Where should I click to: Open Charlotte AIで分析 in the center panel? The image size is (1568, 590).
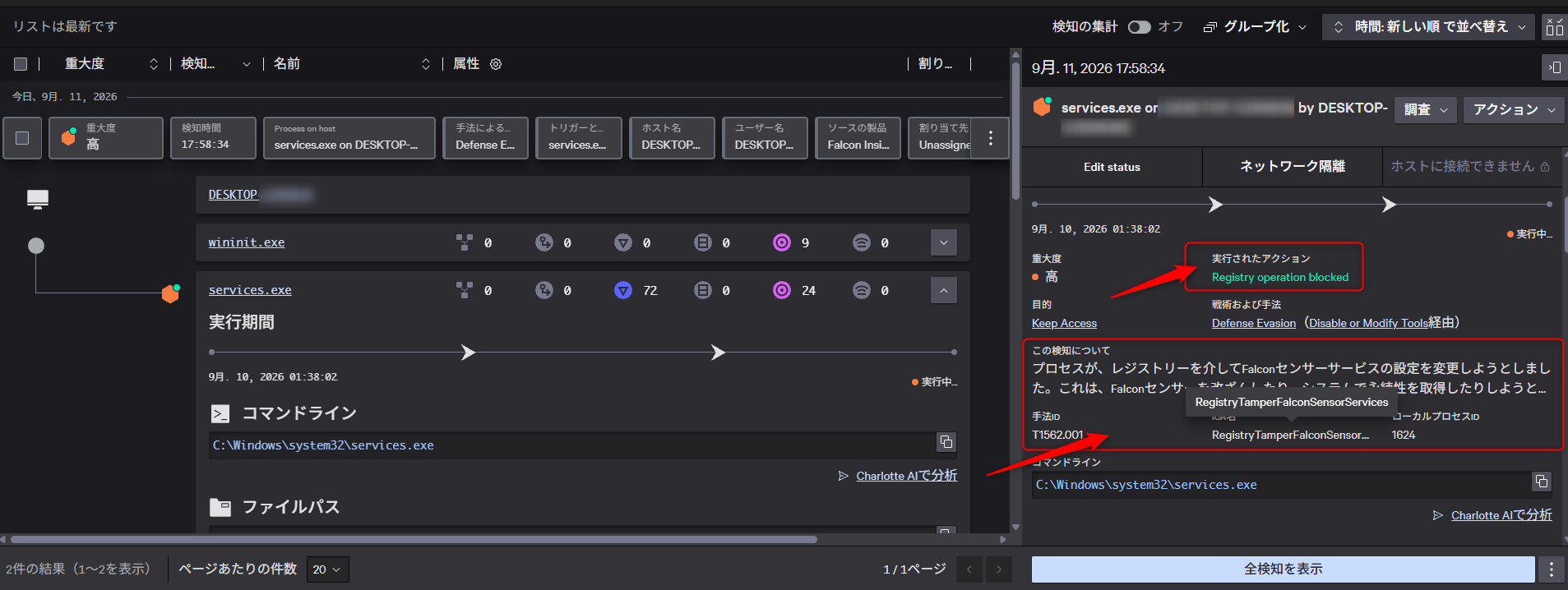906,476
